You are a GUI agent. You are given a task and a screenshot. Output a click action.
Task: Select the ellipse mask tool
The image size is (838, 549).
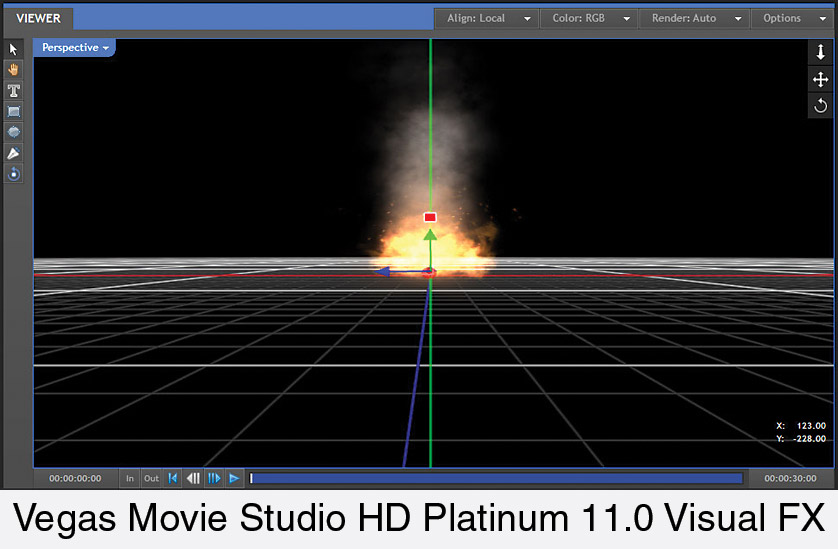point(13,132)
